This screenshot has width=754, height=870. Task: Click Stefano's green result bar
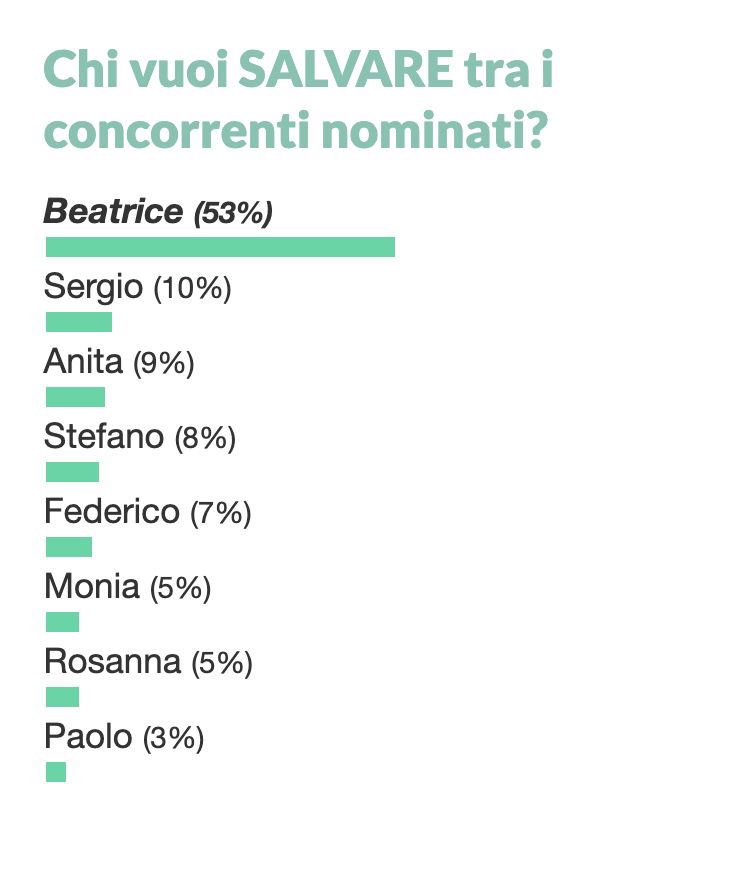pyautogui.click(x=72, y=472)
